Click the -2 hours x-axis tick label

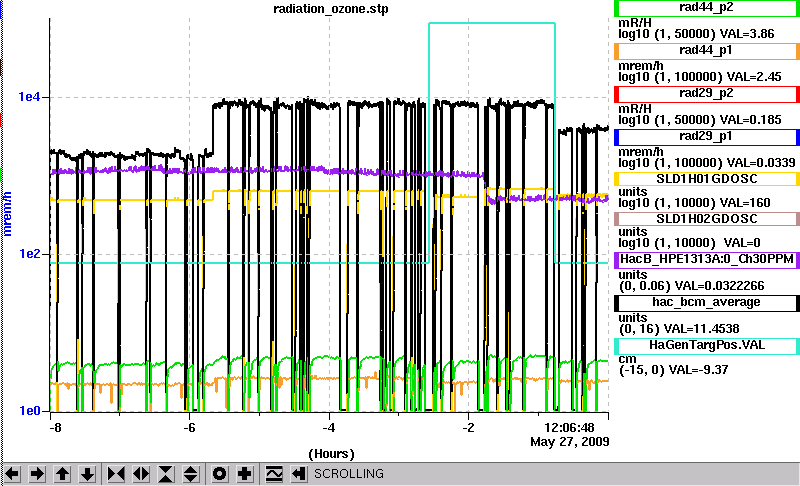[468, 428]
